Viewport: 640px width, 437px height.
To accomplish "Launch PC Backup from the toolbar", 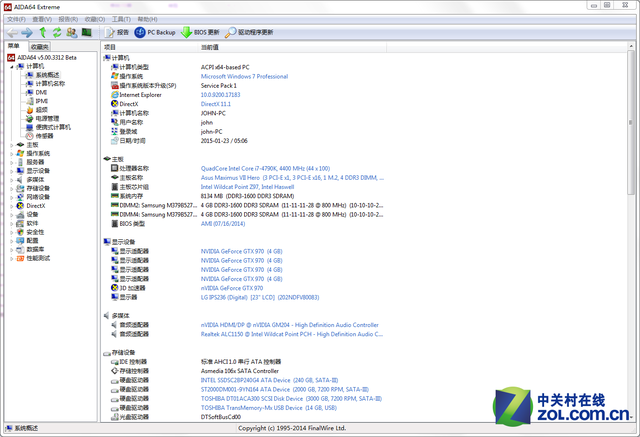I will coord(155,32).
